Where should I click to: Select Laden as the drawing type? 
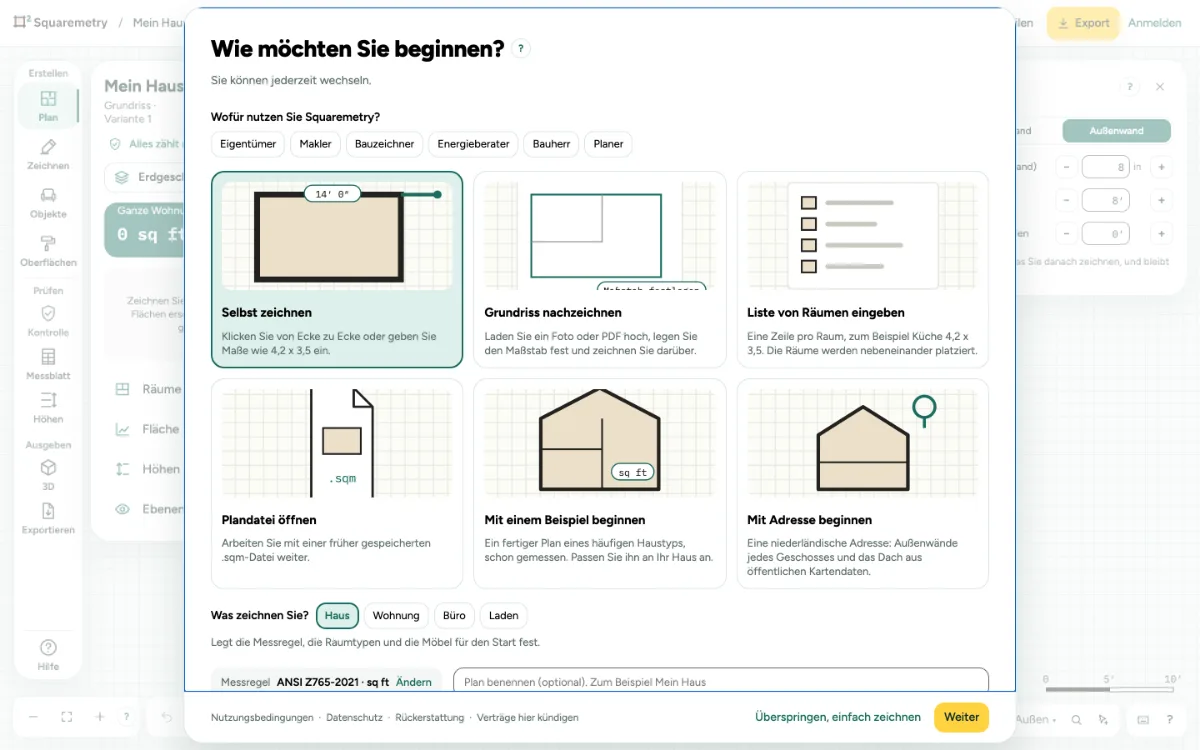tap(504, 616)
